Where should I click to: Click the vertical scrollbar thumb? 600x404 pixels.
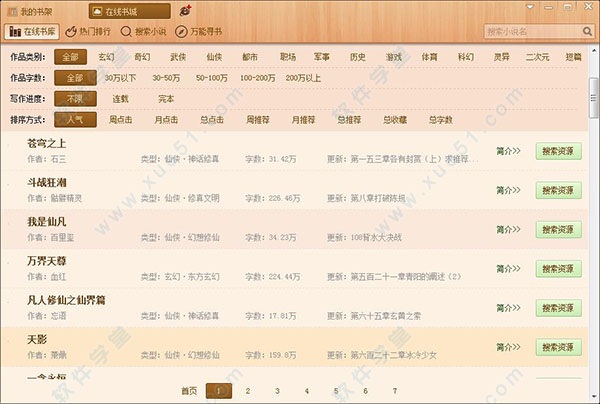pyautogui.click(x=593, y=98)
